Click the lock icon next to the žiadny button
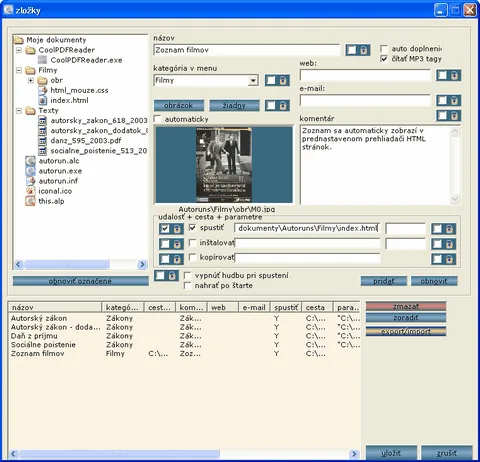Viewport: 480px width, 462px height. point(283,106)
